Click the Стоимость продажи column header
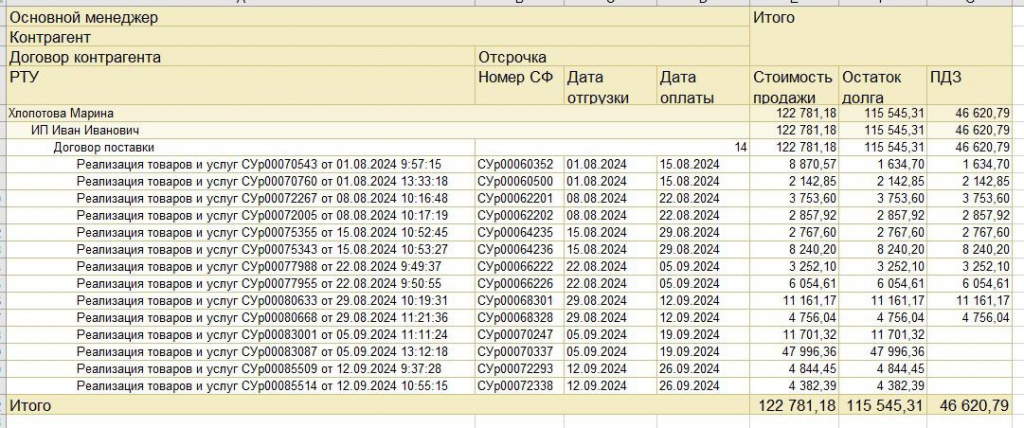Image resolution: width=1024 pixels, height=428 pixels. pyautogui.click(x=792, y=87)
